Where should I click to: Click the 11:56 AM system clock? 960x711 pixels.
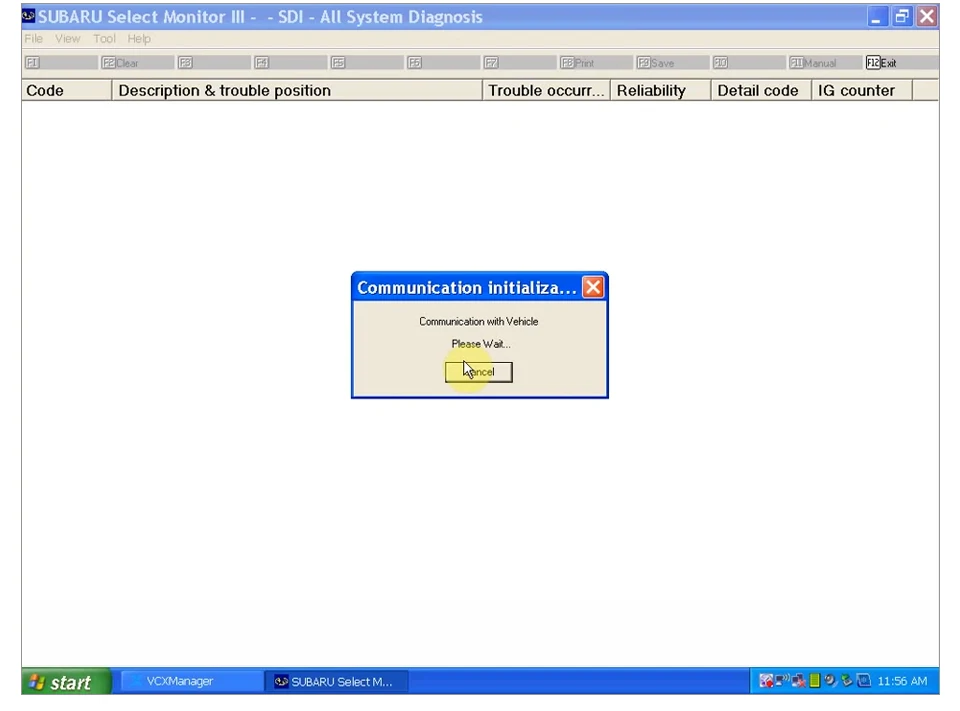click(x=902, y=681)
